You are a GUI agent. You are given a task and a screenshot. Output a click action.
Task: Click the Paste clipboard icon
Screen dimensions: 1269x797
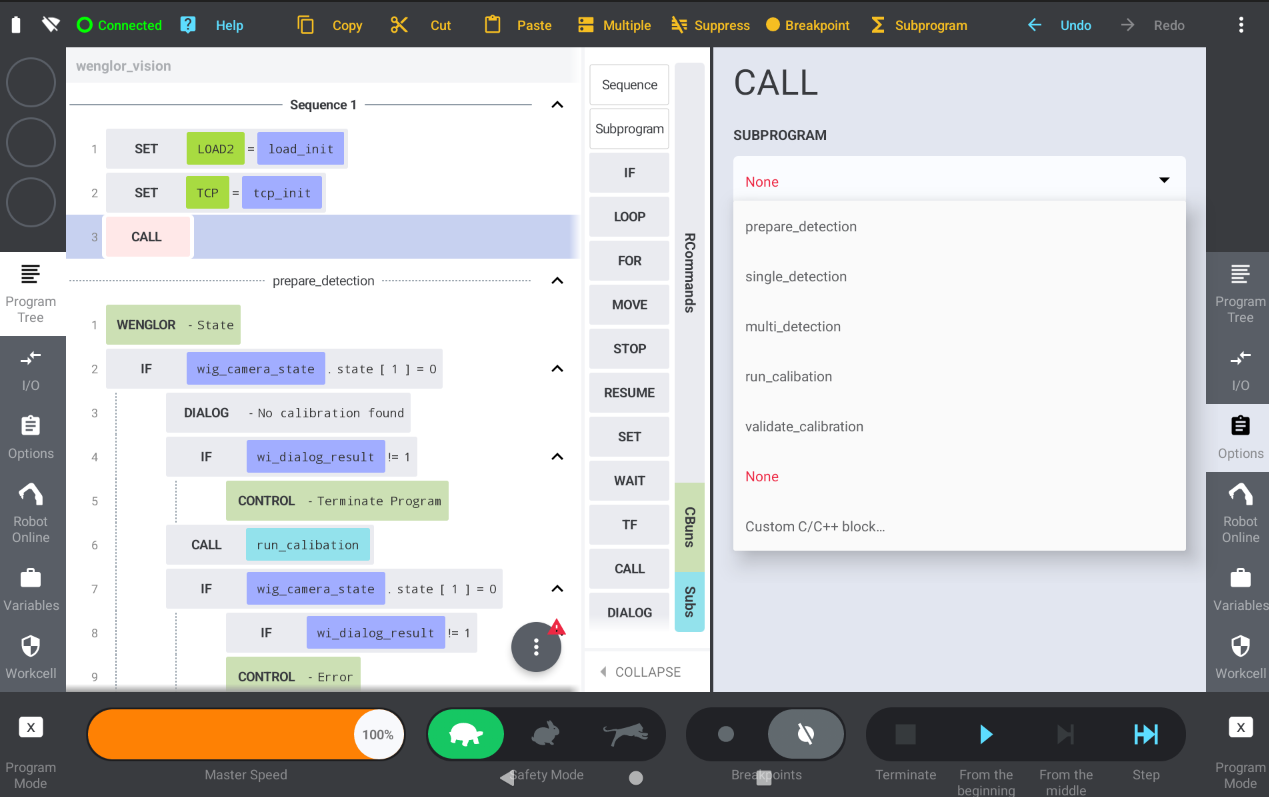pos(492,25)
